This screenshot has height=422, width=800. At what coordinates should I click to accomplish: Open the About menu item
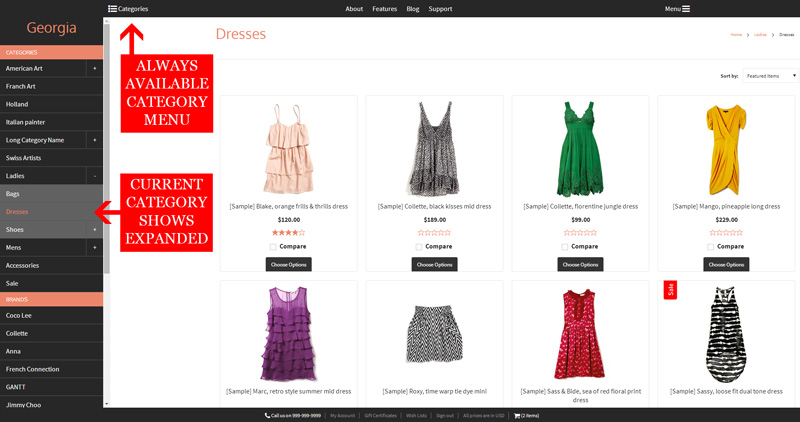354,9
